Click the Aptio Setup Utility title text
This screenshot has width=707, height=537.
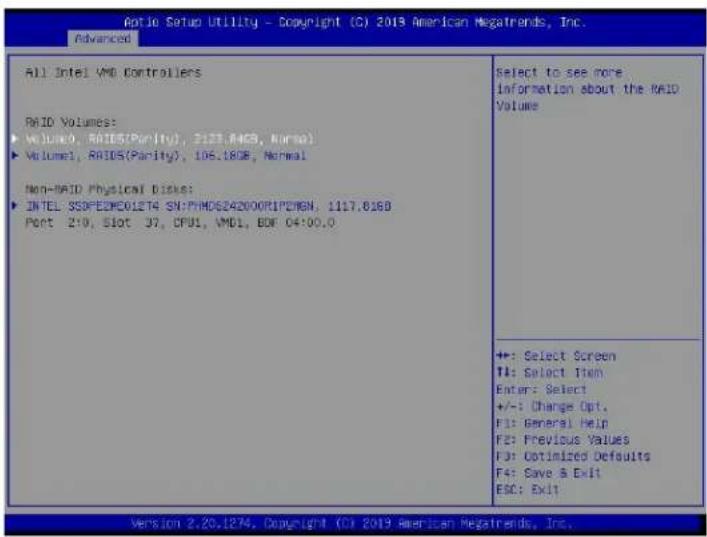(355, 22)
